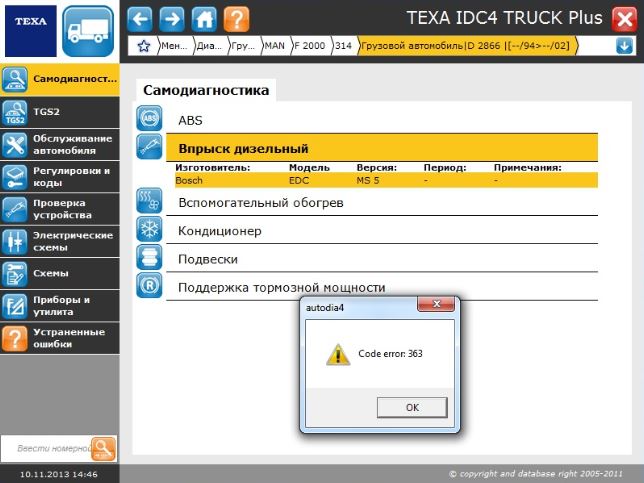Click the auxiliary heating icon
644x483 pixels.
(x=149, y=201)
